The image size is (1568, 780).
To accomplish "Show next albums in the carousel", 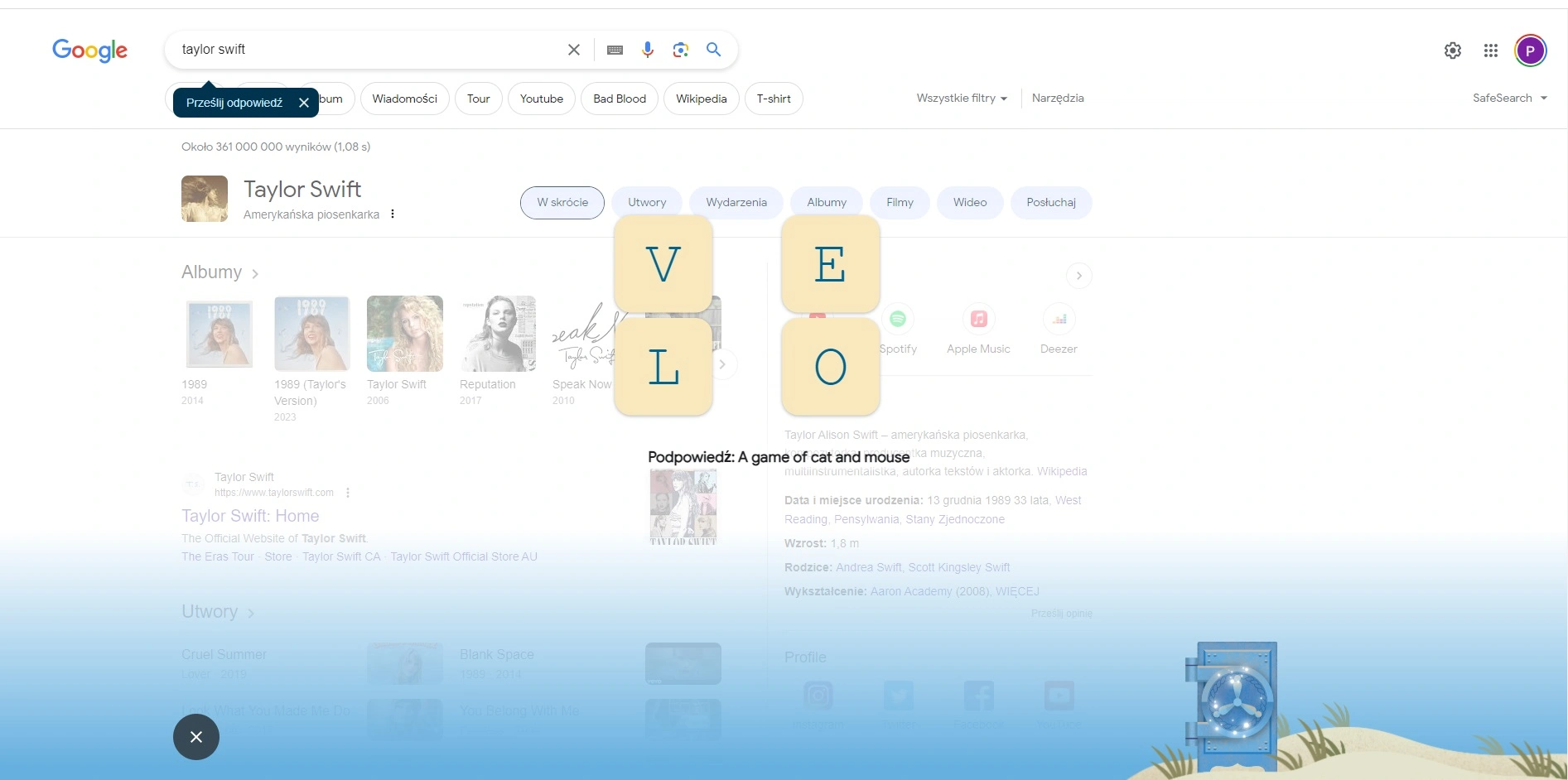I will (x=722, y=364).
